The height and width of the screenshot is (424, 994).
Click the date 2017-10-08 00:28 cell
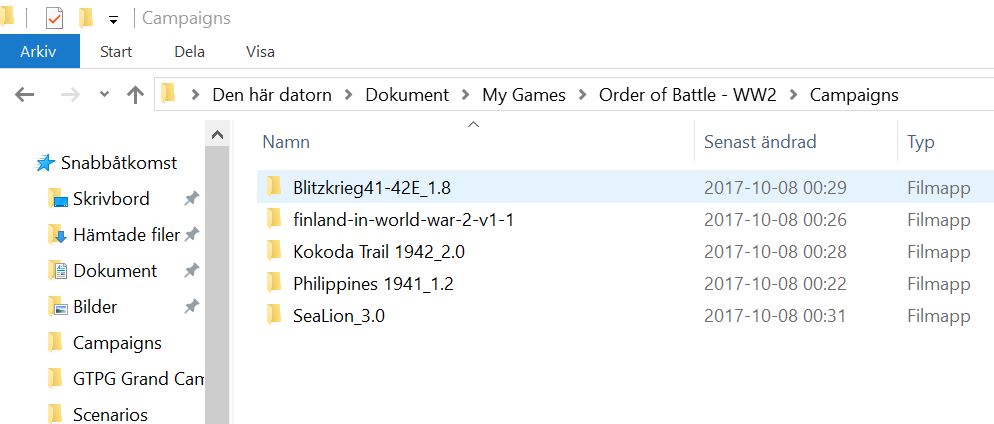[x=775, y=252]
